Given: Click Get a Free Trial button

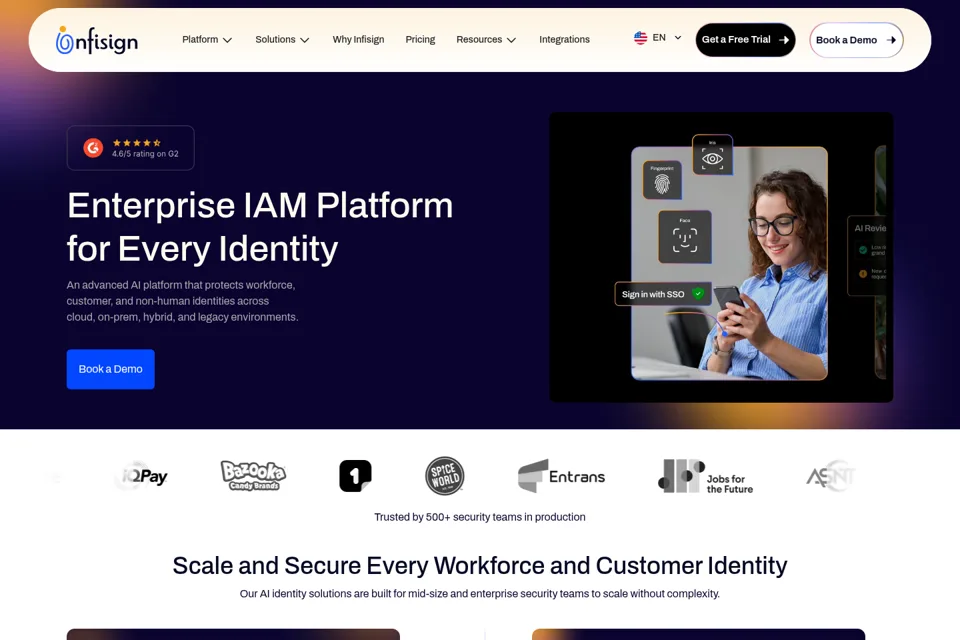Looking at the screenshot, I should [x=745, y=40].
